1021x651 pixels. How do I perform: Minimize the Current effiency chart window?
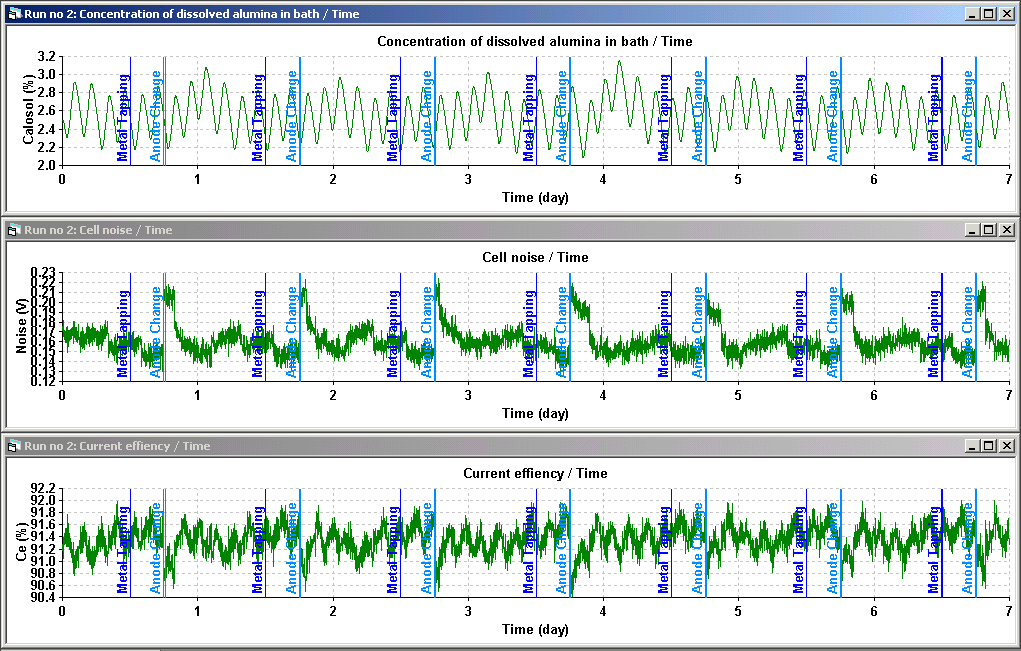click(x=973, y=446)
